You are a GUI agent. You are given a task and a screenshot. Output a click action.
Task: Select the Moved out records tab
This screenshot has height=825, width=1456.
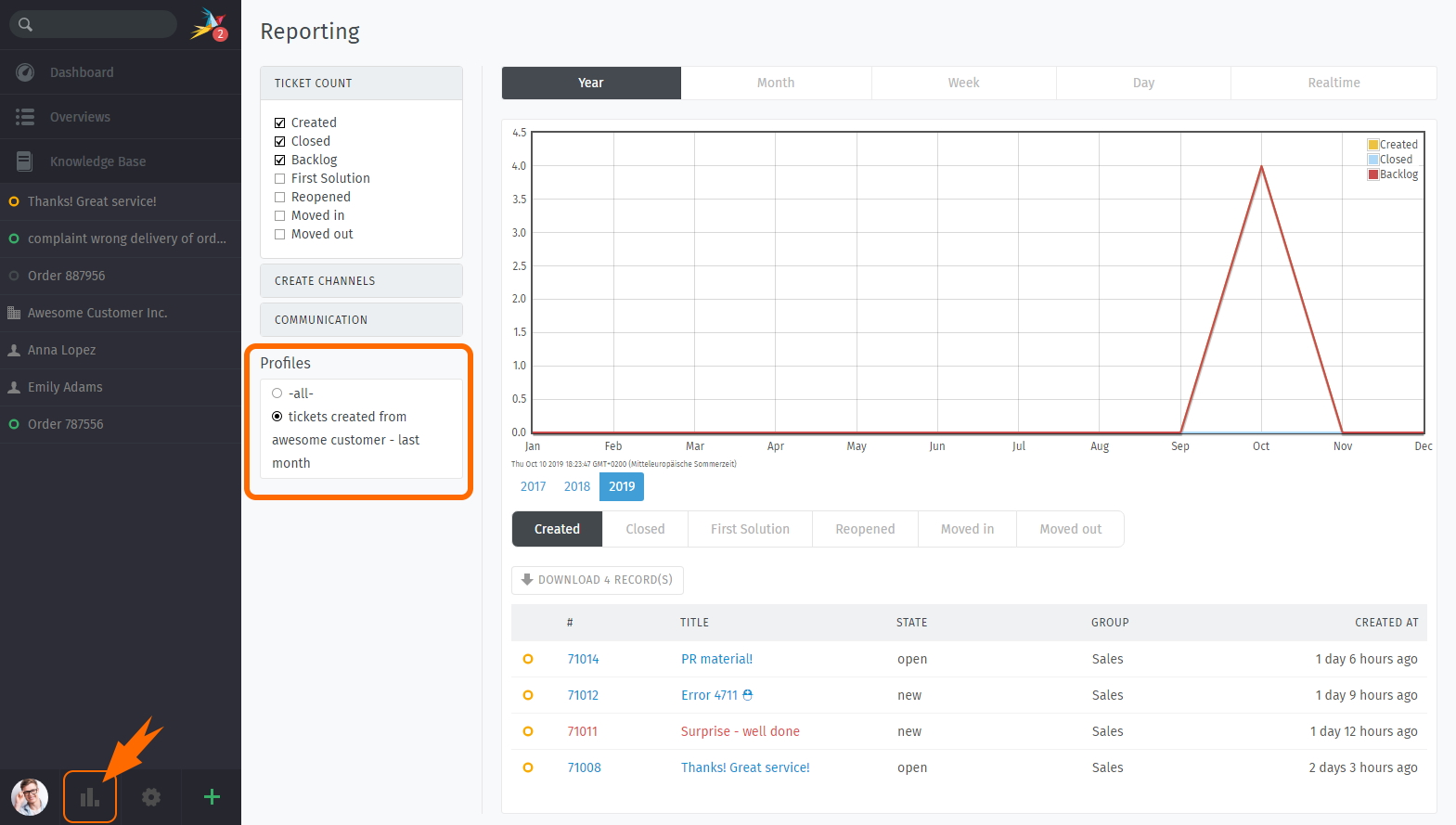1070,529
